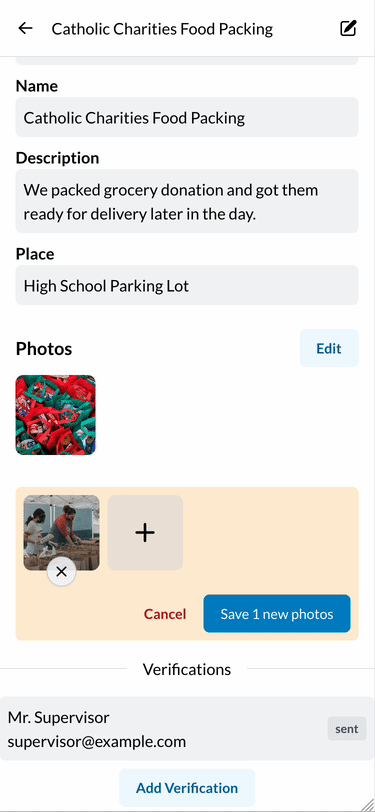
Task: Select the Place field High School Parking Lot
Action: (x=187, y=285)
